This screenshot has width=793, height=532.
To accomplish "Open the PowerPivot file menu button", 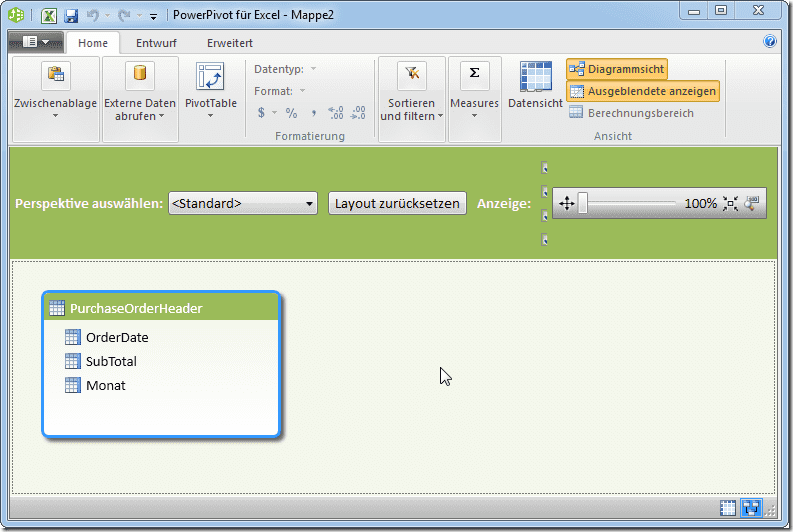I will coord(36,42).
